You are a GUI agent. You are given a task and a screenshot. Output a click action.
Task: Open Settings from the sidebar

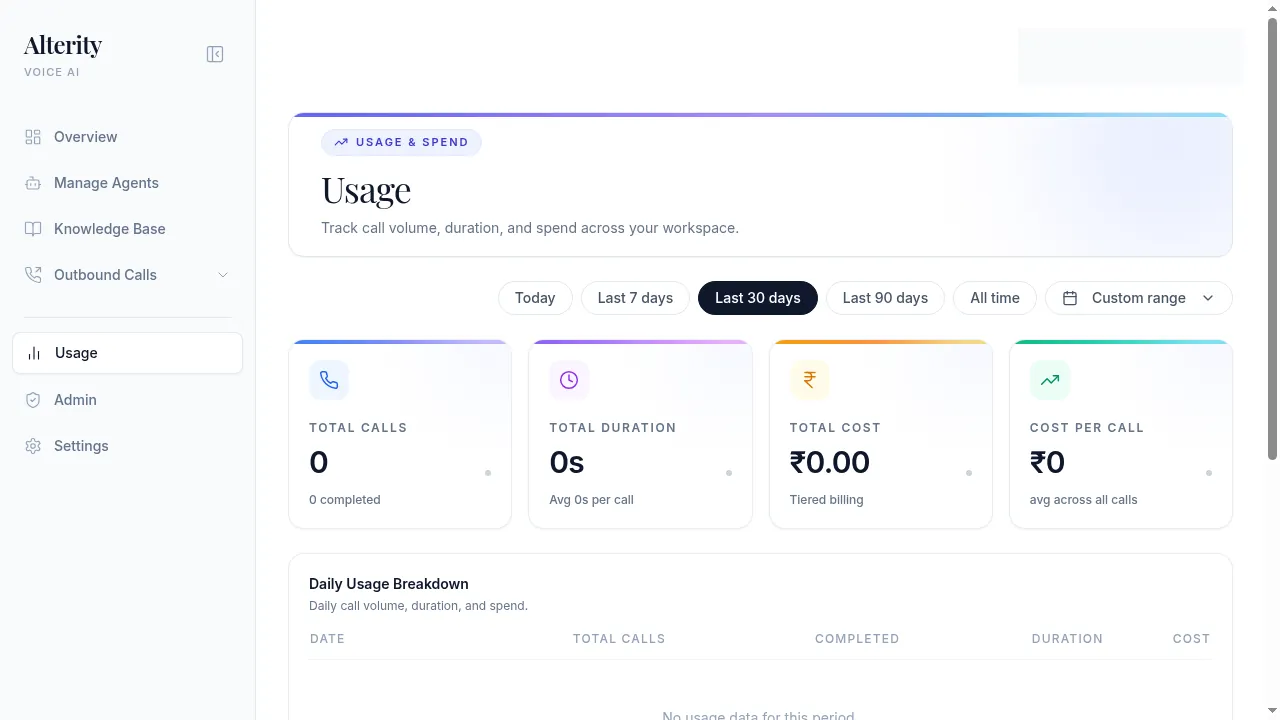click(x=127, y=446)
